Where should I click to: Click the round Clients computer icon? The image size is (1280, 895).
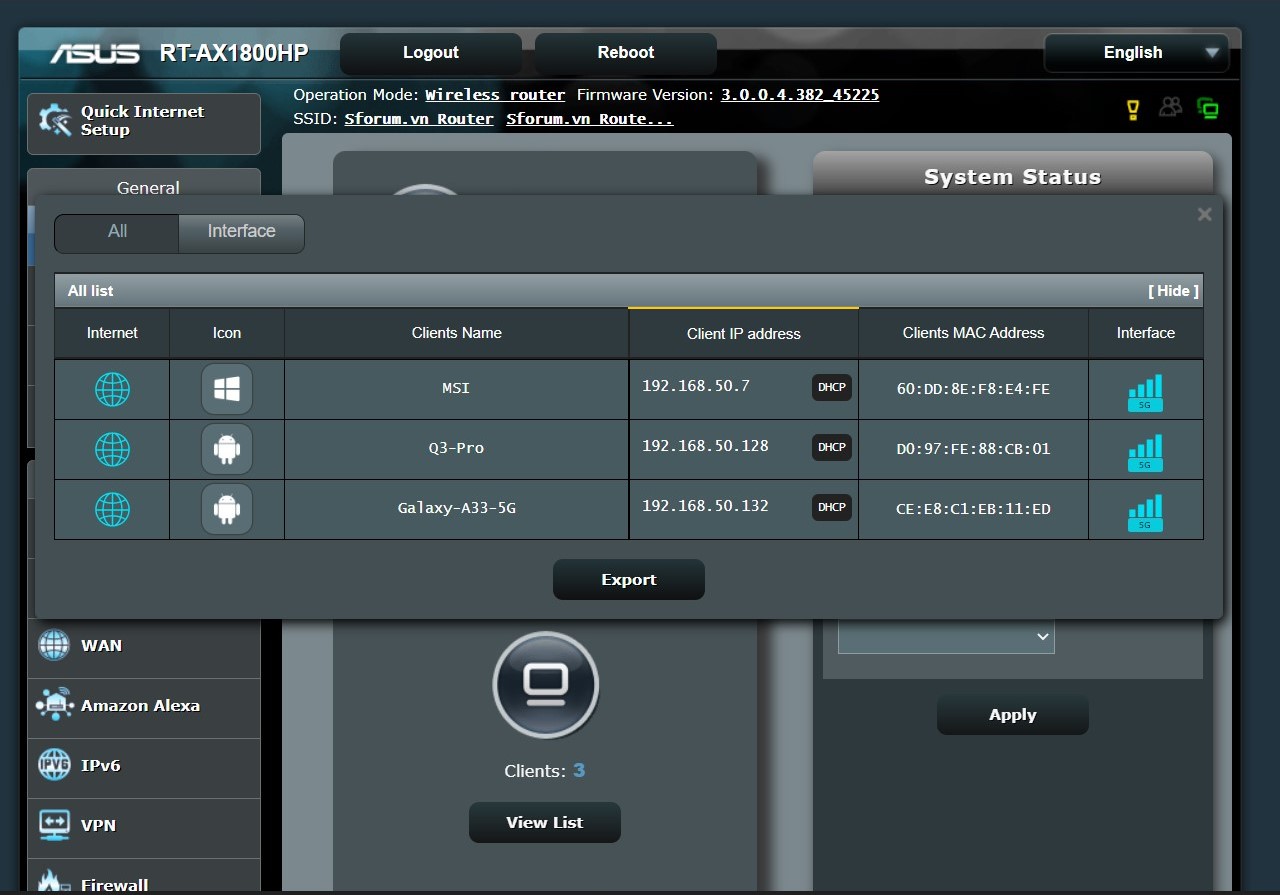tap(546, 685)
